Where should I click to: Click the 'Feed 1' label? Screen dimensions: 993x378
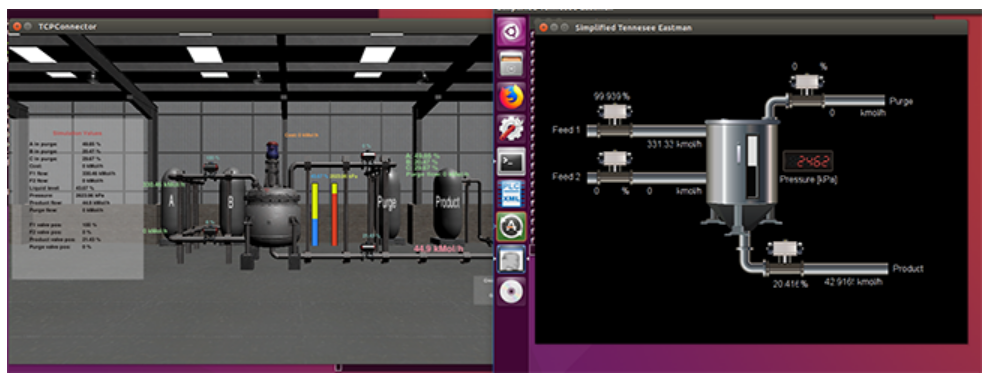(566, 130)
